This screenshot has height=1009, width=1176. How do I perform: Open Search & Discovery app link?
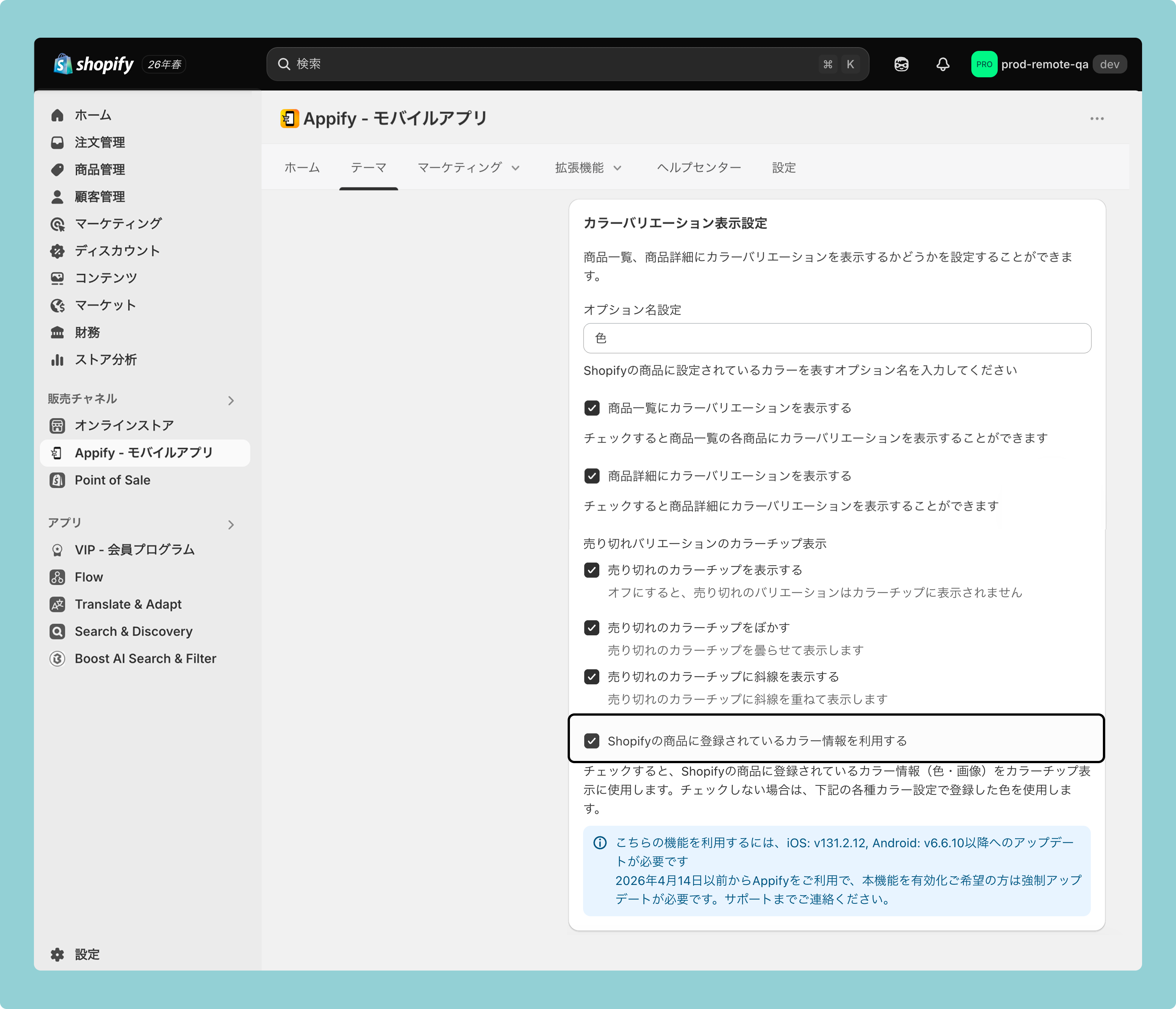point(134,632)
